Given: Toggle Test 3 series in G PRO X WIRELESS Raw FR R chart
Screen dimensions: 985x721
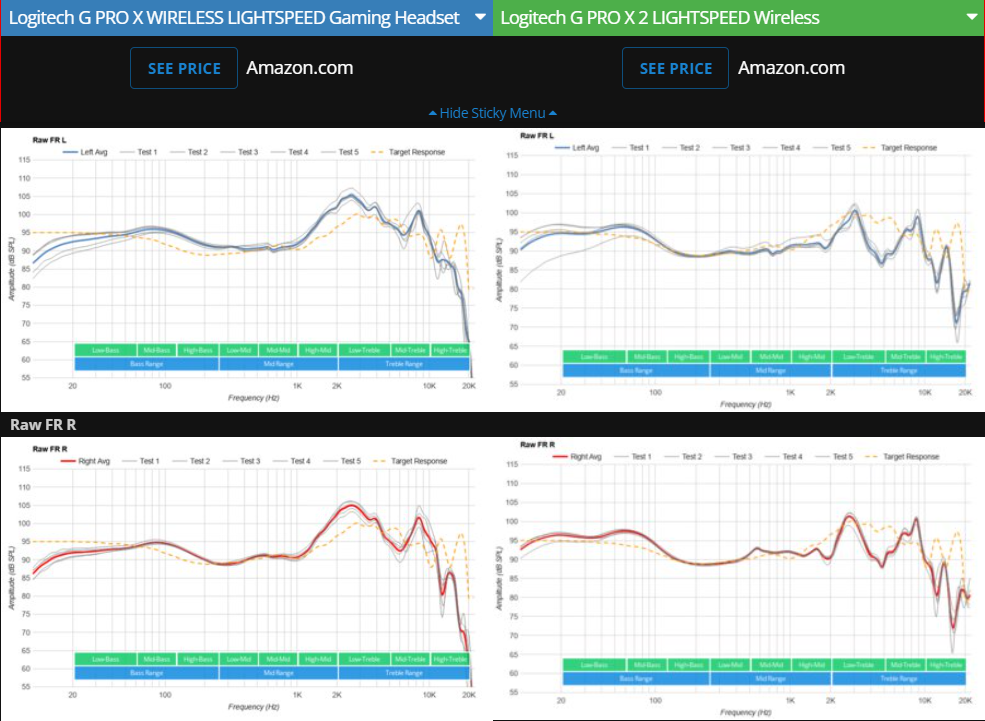Looking at the screenshot, I should pos(241,461).
